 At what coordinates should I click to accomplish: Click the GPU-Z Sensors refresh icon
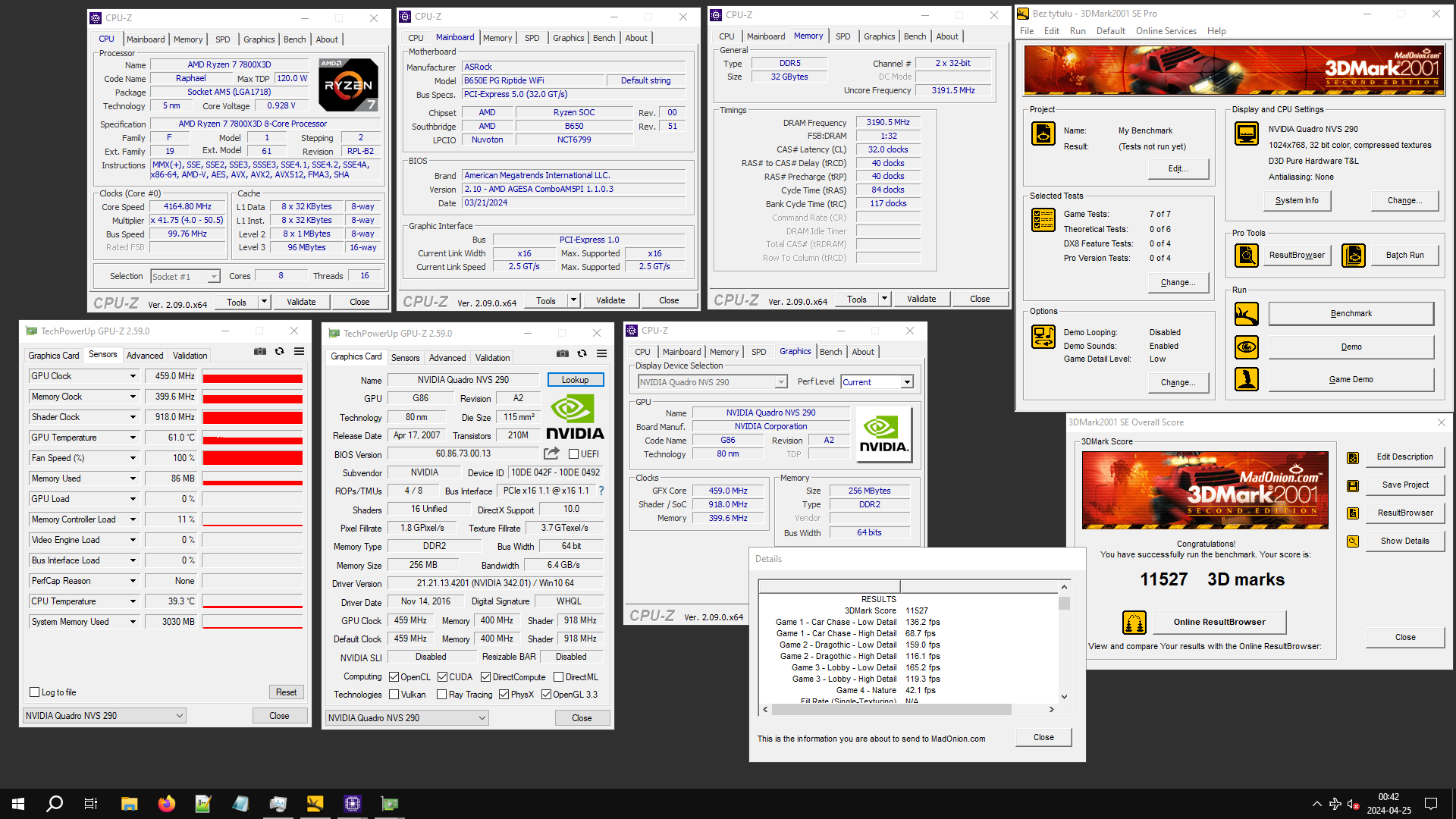click(x=279, y=351)
